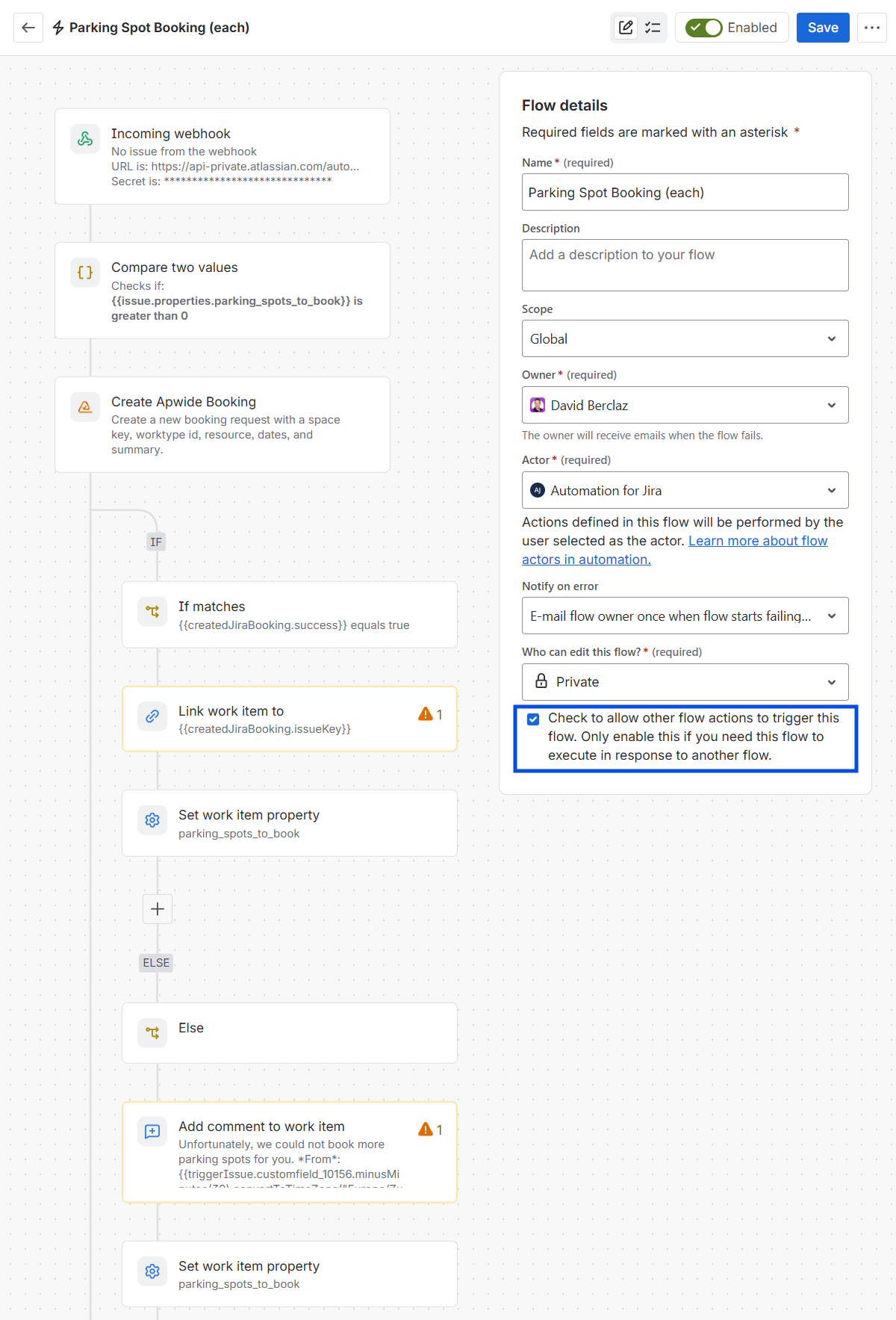
Task: Toggle the Enabled flow switch
Action: (703, 28)
